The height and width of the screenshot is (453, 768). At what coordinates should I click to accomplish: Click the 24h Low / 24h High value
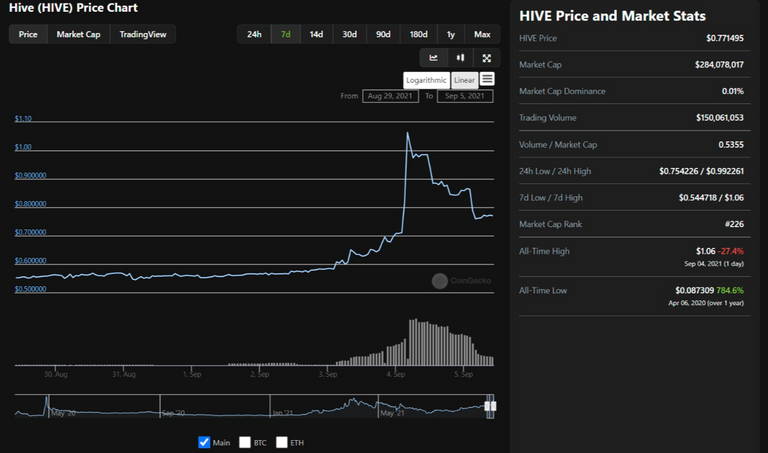coord(701,171)
